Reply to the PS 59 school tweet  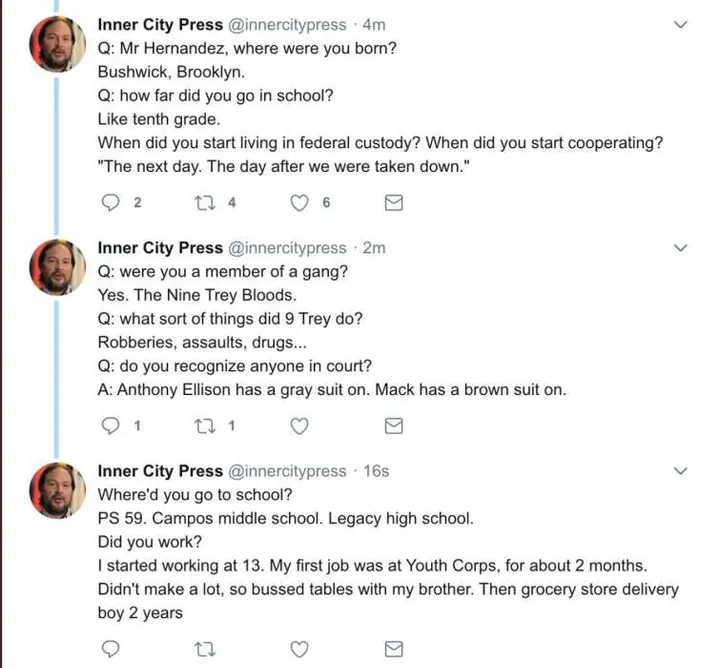click(112, 649)
